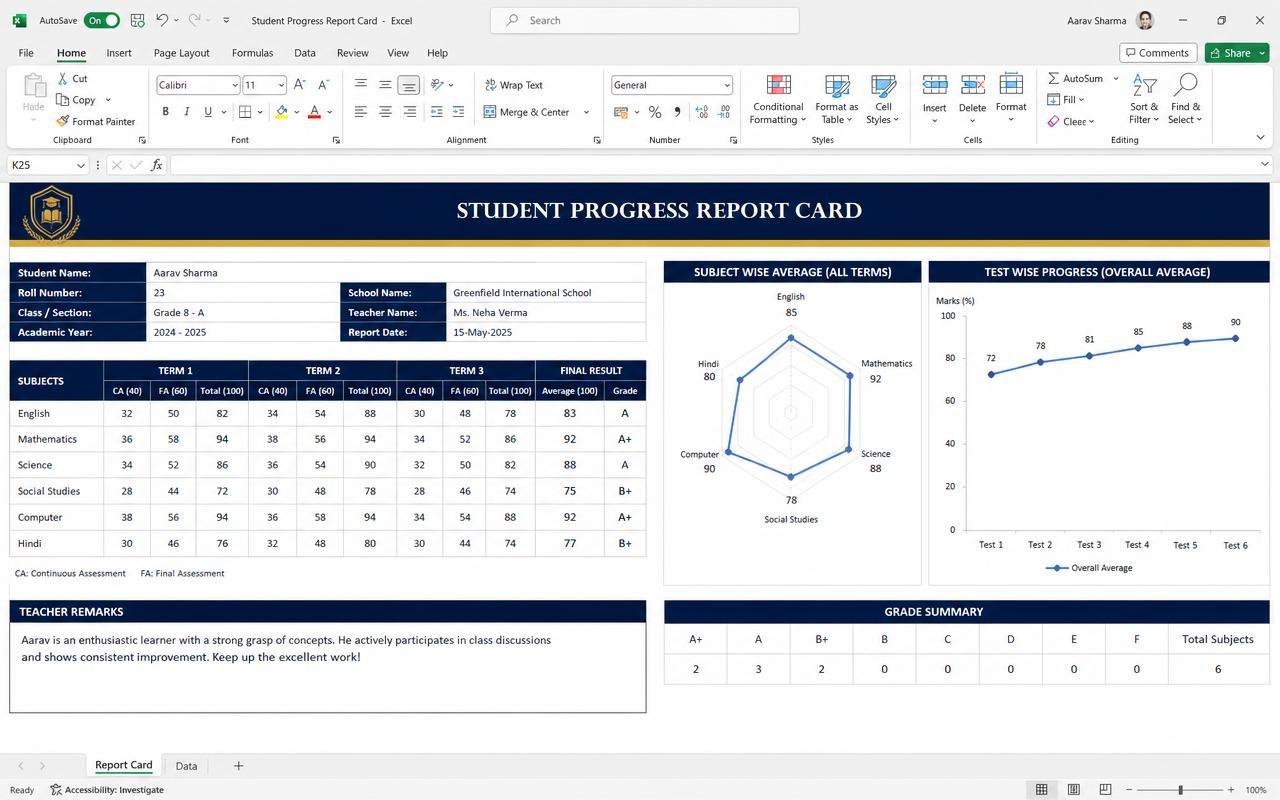The width and height of the screenshot is (1280, 800).
Task: Toggle Merge & Center
Action: (526, 112)
